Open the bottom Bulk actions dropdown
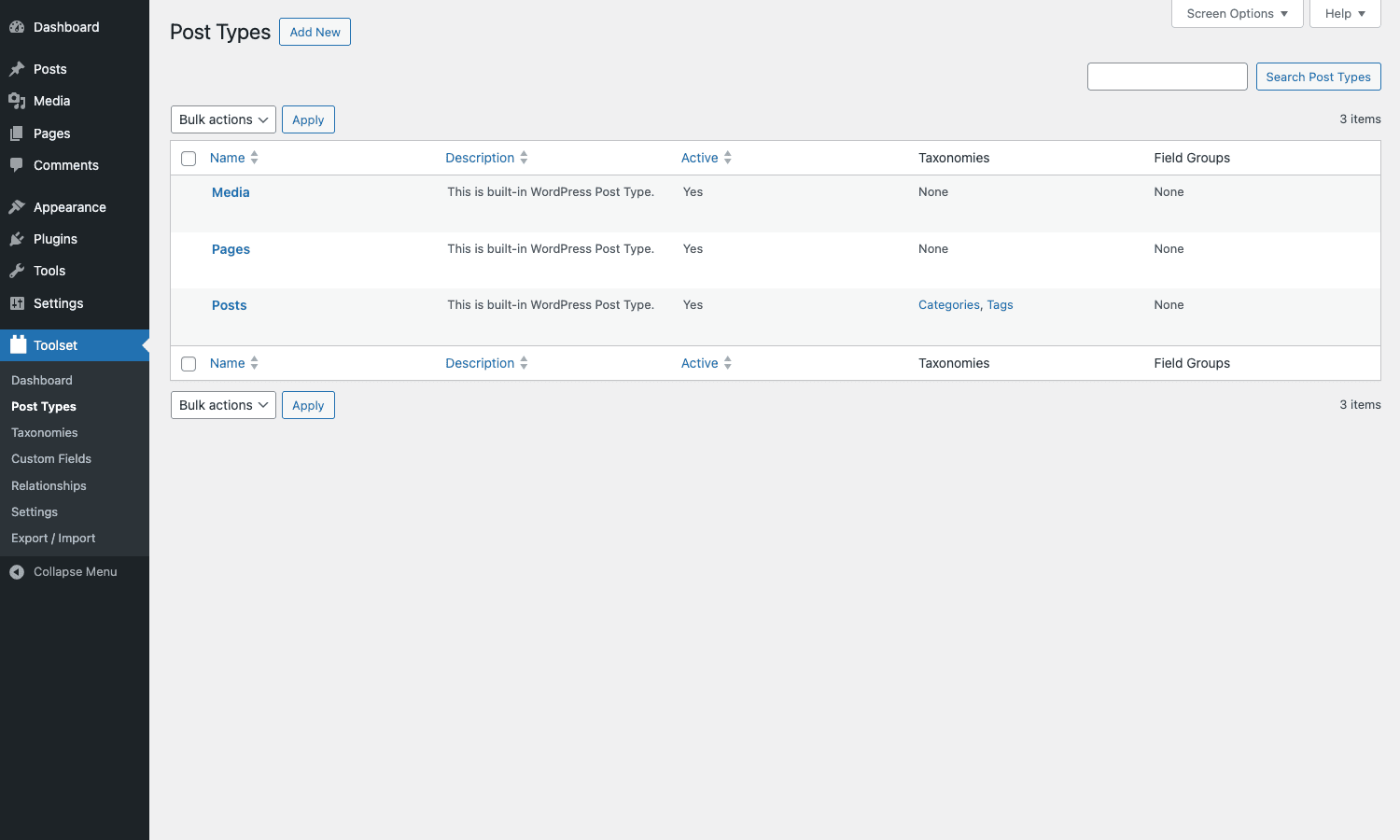 click(223, 405)
